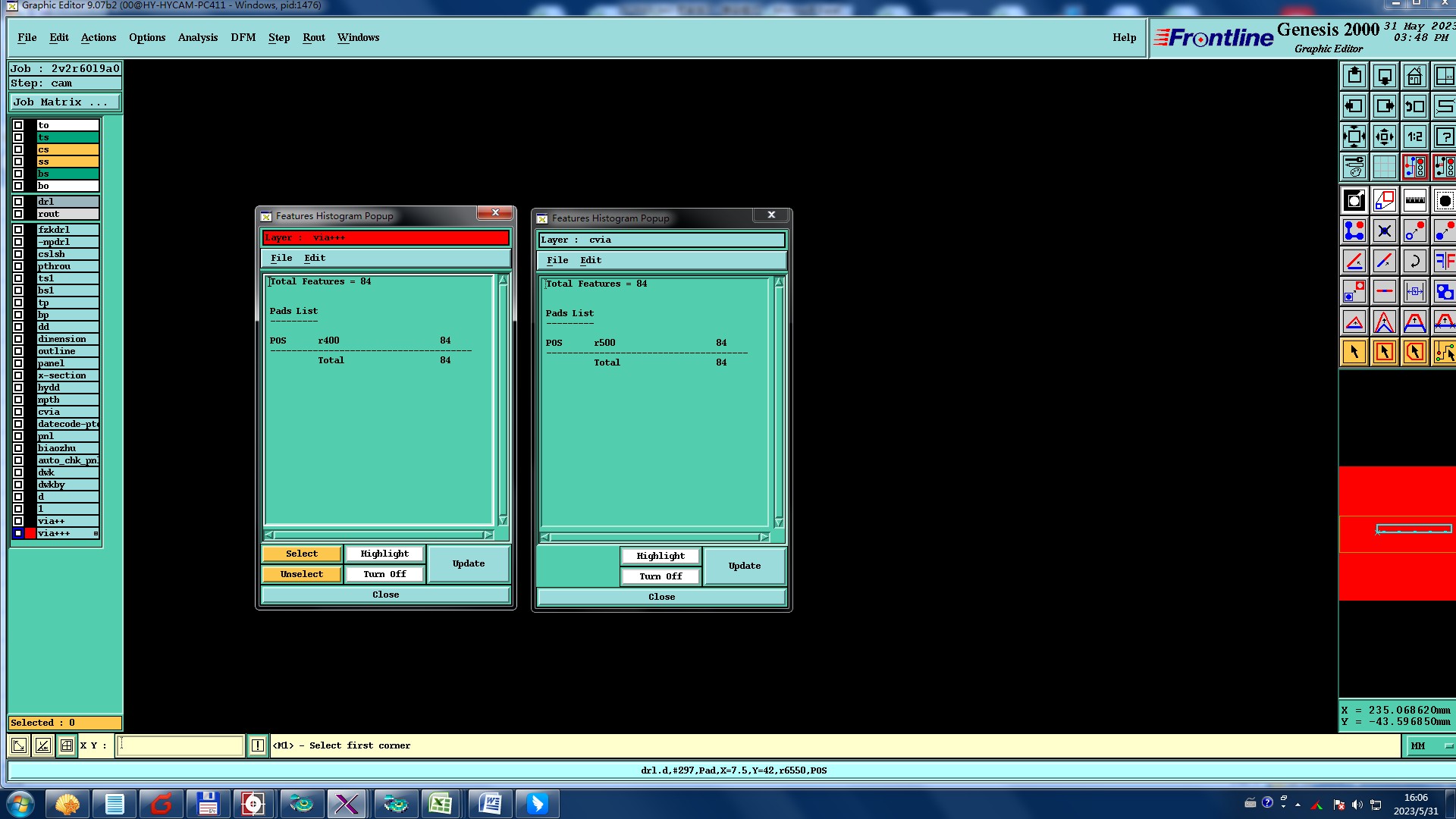Click down arrow in via+++ histogram scrollbar
This screenshot has height=819, width=1456.
click(x=502, y=520)
